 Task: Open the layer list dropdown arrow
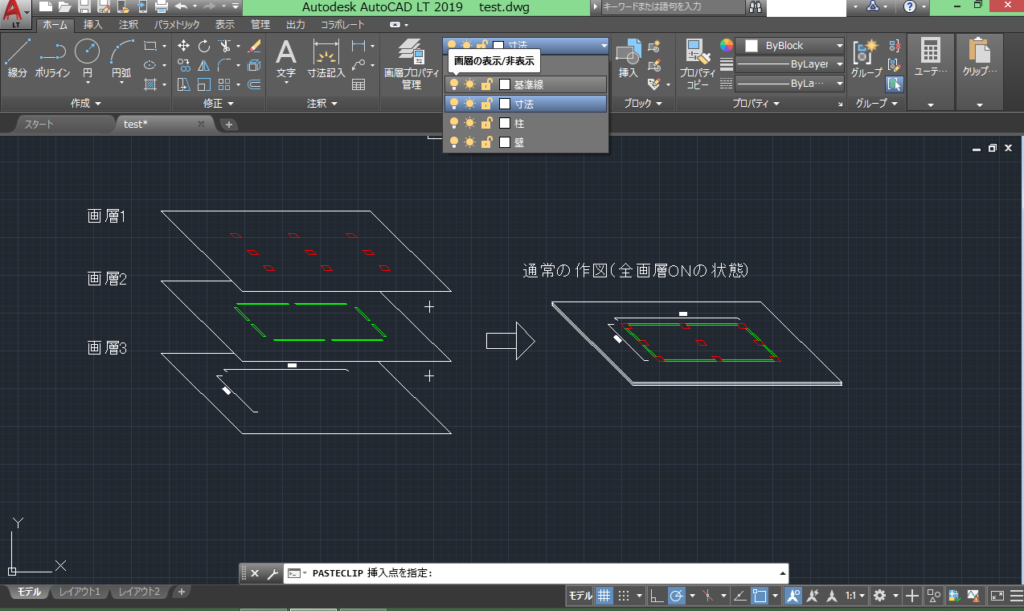click(604, 45)
